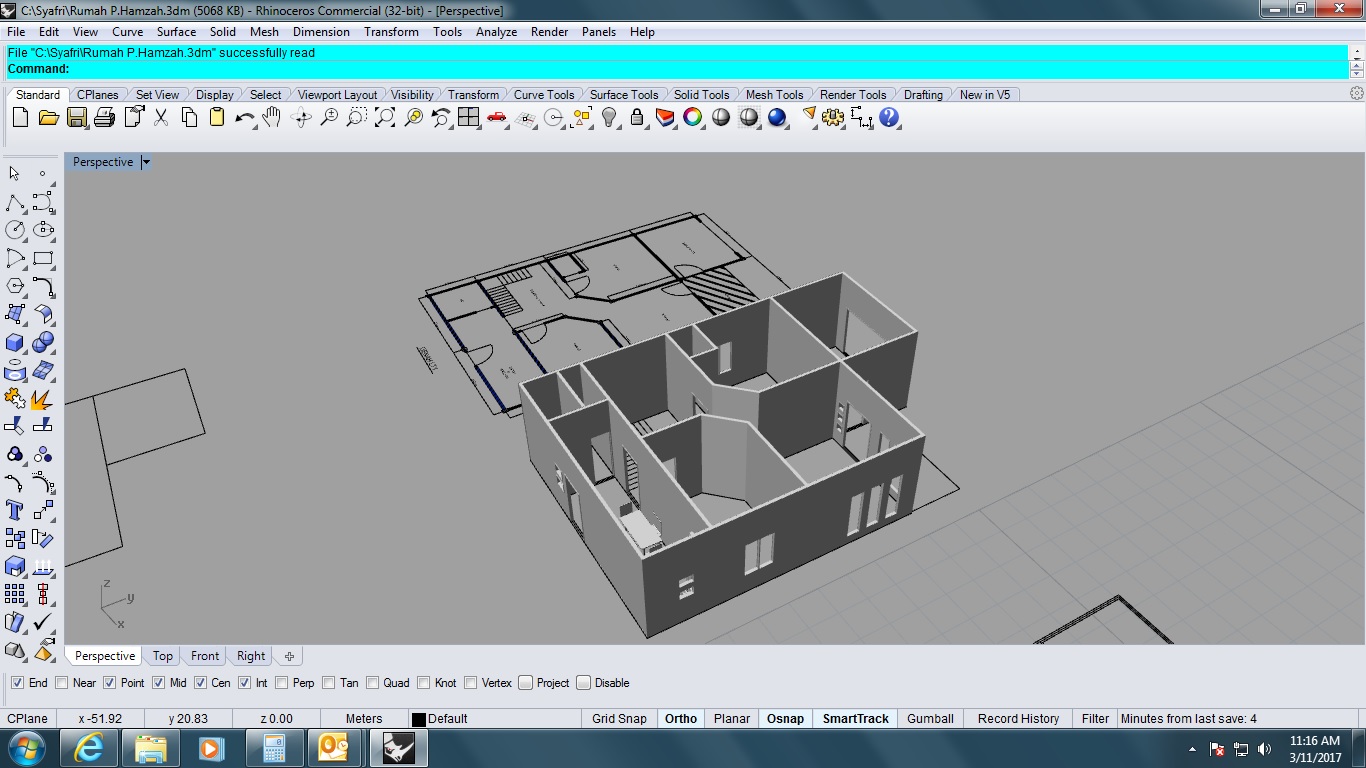Click the Explode tool icon

point(43,399)
